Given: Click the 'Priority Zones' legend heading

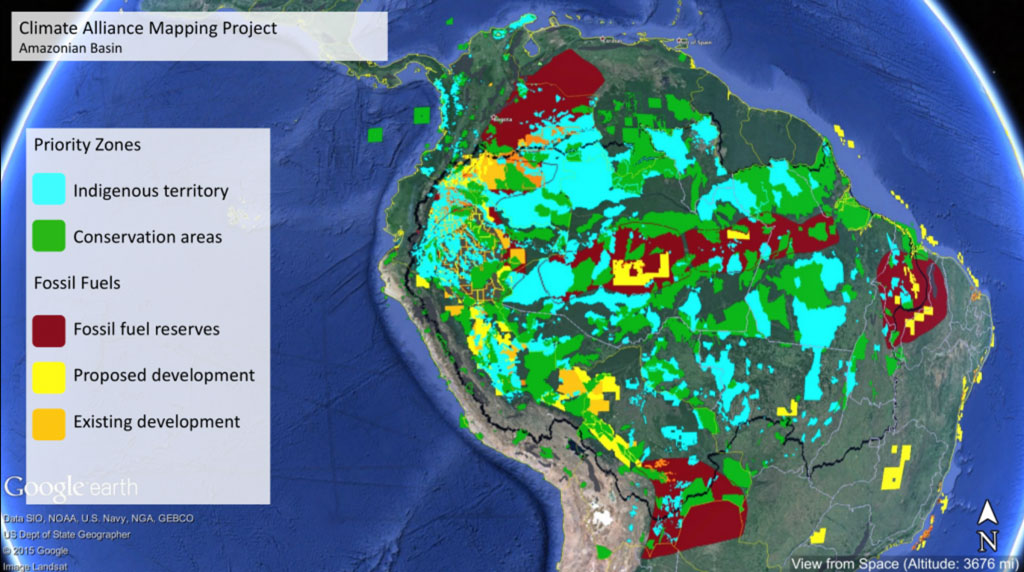Looking at the screenshot, I should tap(87, 145).
